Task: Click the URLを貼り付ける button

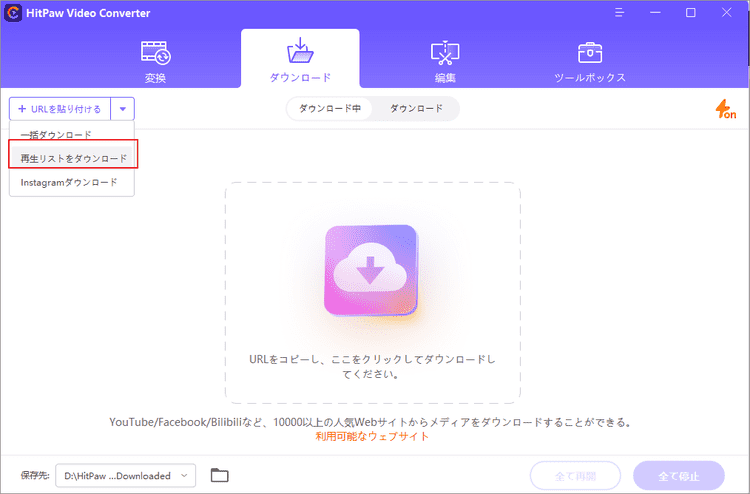Action: tap(60, 109)
